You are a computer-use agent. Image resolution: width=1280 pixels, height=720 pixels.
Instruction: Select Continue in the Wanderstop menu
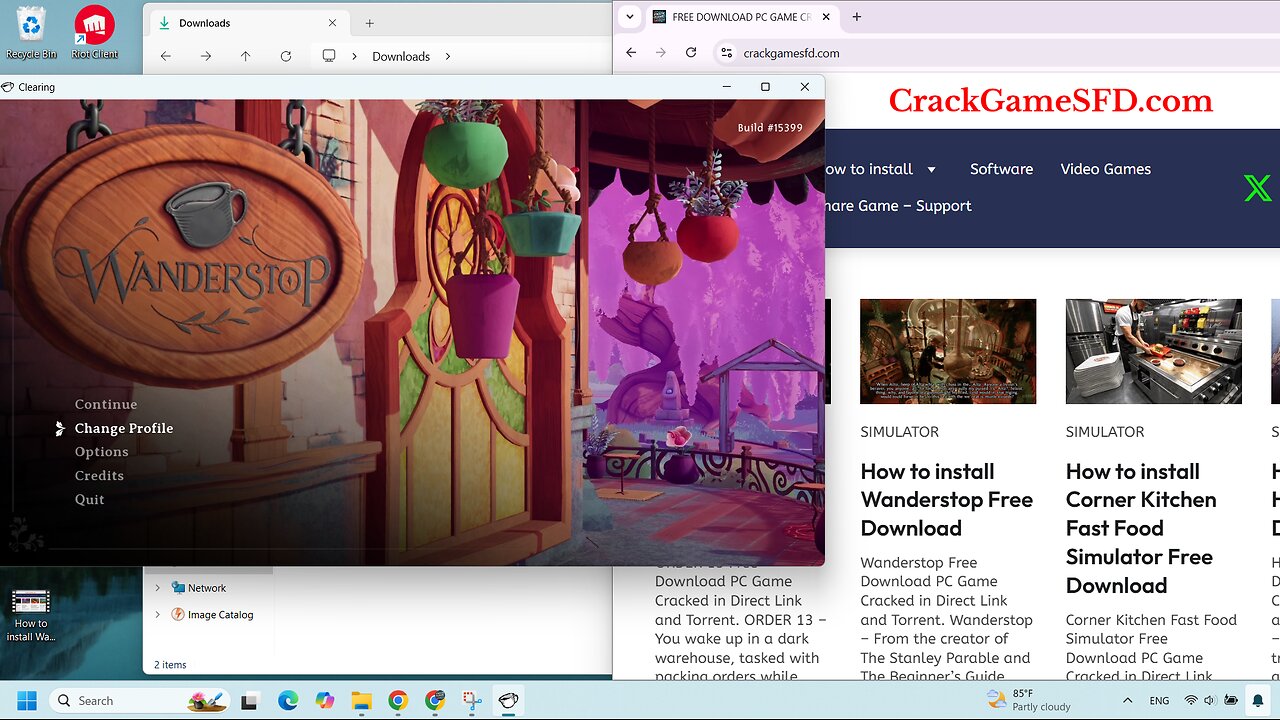pyautogui.click(x=106, y=404)
